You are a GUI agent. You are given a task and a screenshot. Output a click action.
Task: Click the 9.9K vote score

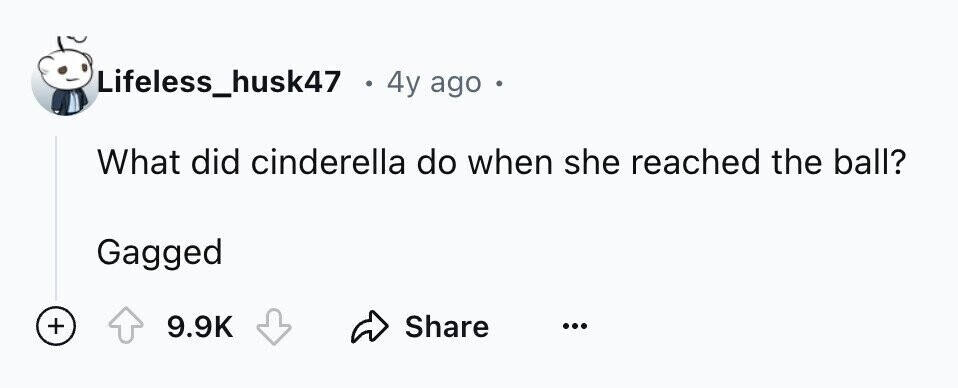(200, 327)
